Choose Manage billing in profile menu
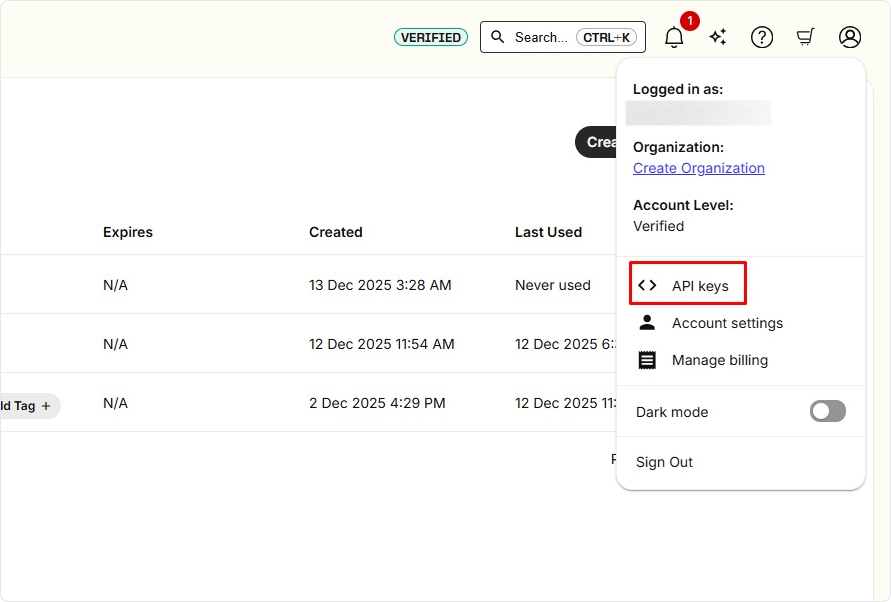The width and height of the screenshot is (891, 602). pyautogui.click(x=719, y=360)
